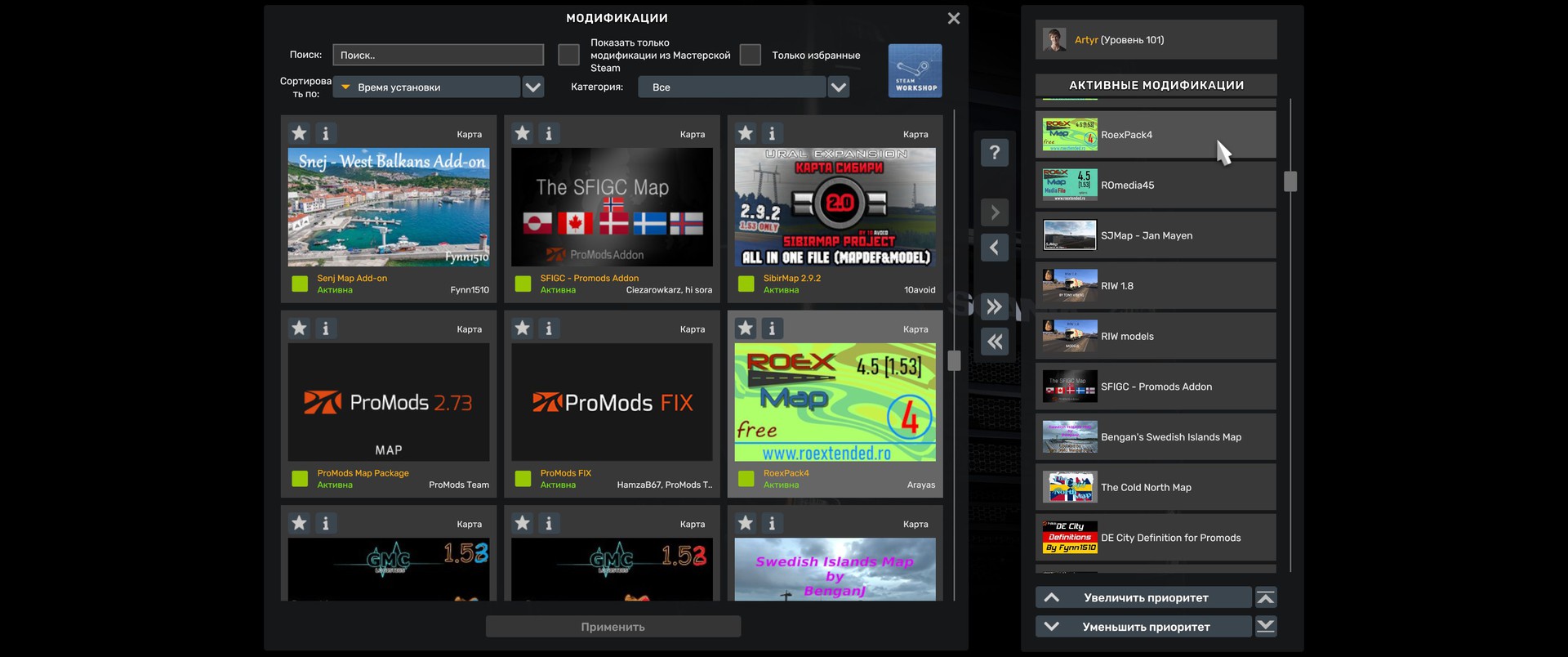The height and width of the screenshot is (657, 1568).
Task: Star the RoexPack4 mod card
Action: (746, 328)
